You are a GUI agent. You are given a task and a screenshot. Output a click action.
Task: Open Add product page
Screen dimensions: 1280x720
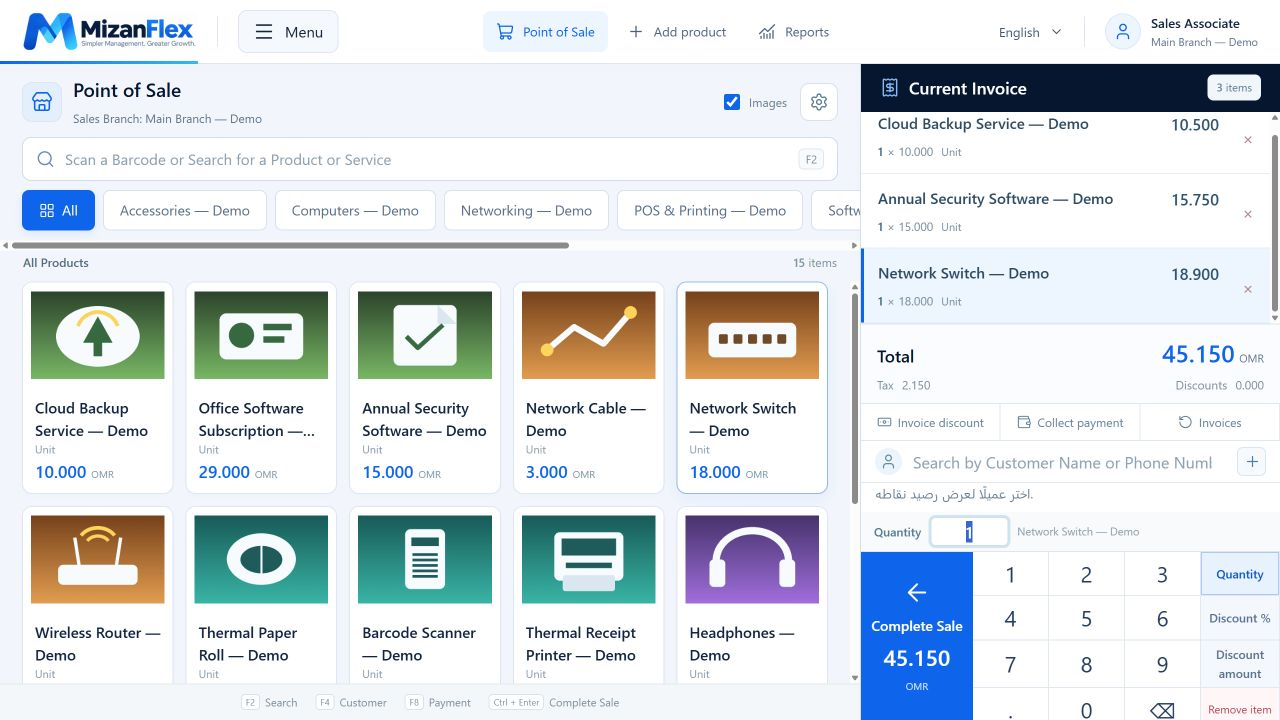(x=677, y=32)
